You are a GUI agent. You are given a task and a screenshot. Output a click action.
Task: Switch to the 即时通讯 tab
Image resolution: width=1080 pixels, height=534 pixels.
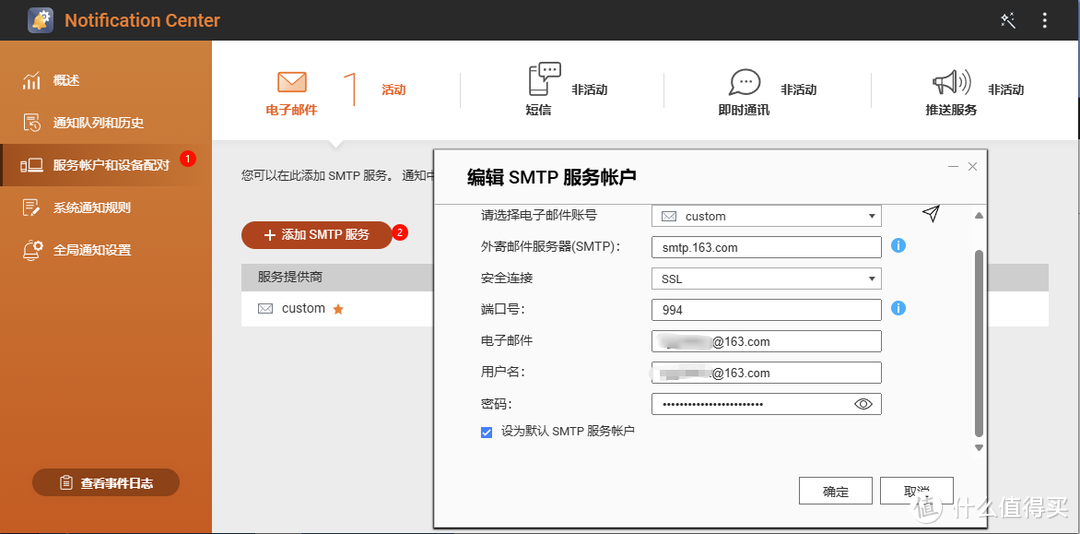744,92
